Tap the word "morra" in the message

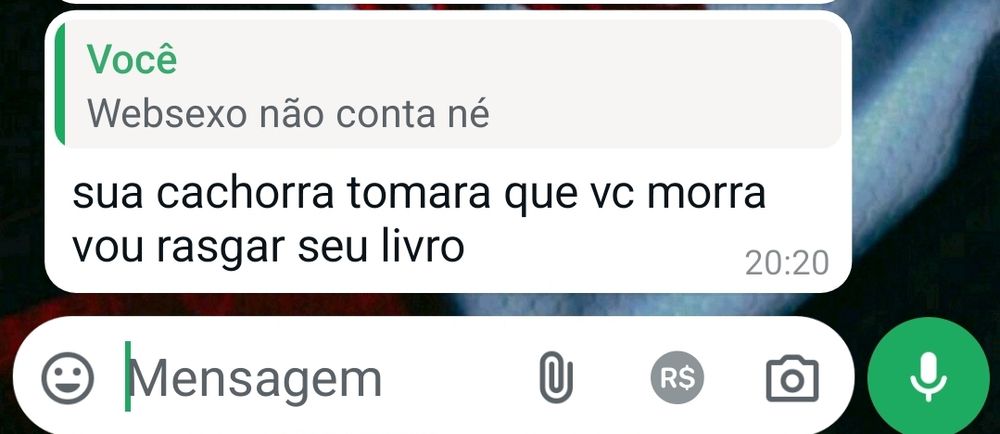pos(707,193)
